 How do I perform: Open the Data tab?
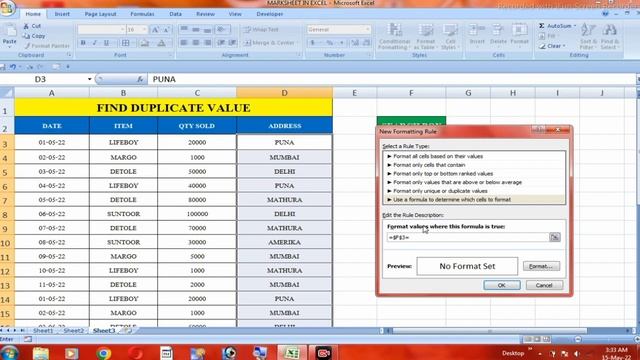tap(176, 14)
